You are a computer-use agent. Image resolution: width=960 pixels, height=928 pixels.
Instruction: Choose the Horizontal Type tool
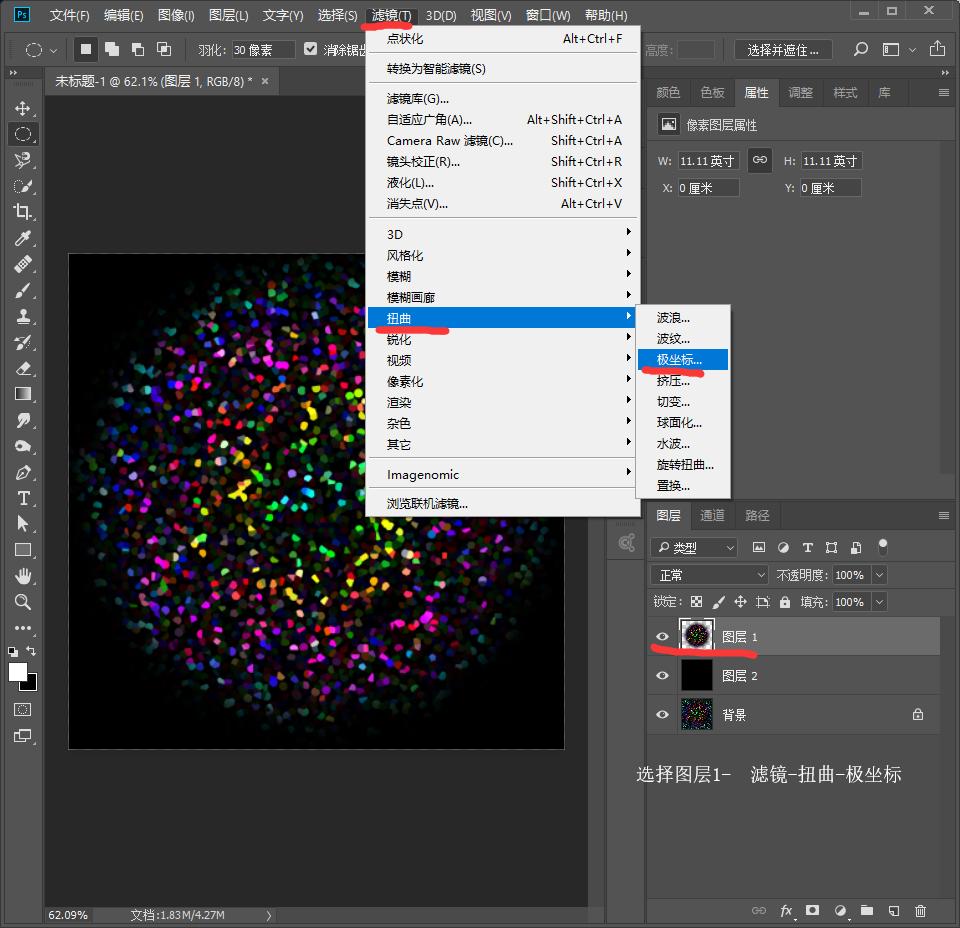pyautogui.click(x=23, y=498)
